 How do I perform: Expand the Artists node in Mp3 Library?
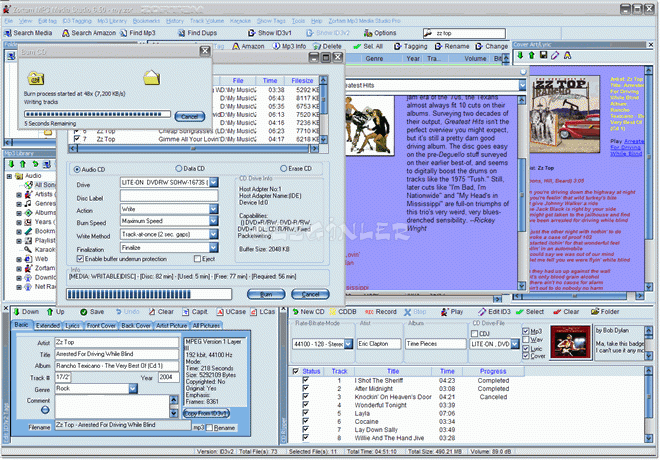(19, 194)
